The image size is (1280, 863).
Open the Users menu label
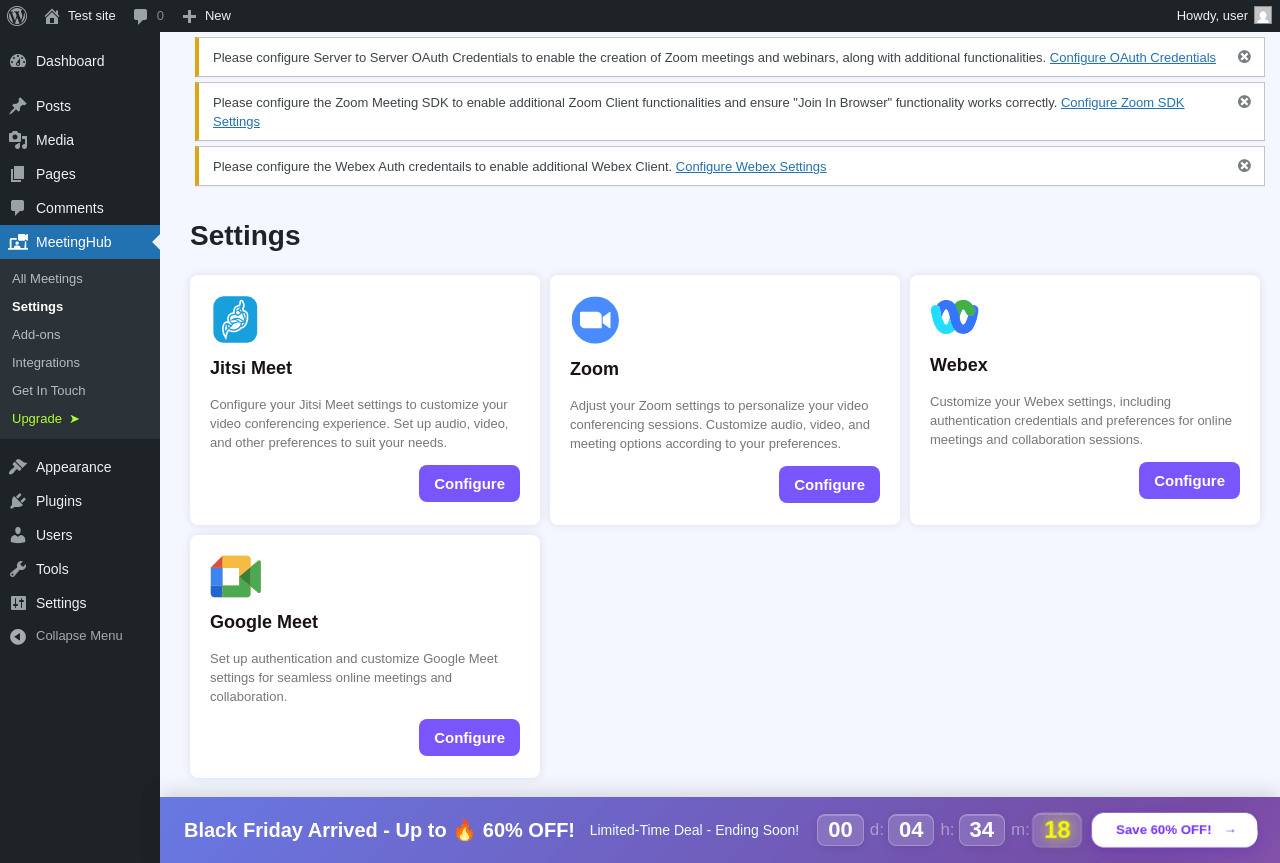point(54,535)
